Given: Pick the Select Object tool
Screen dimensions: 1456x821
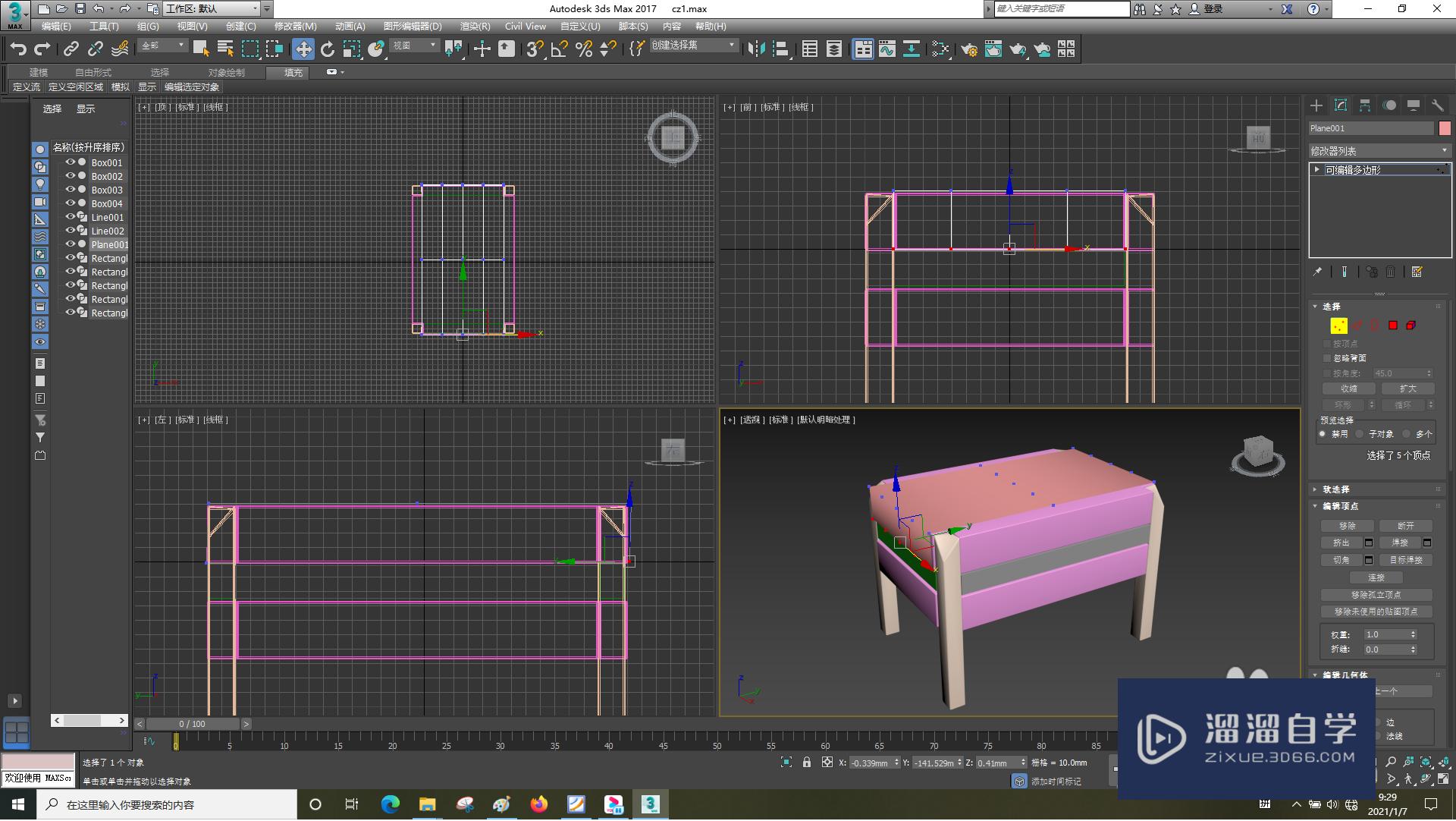Looking at the screenshot, I should coord(201,49).
